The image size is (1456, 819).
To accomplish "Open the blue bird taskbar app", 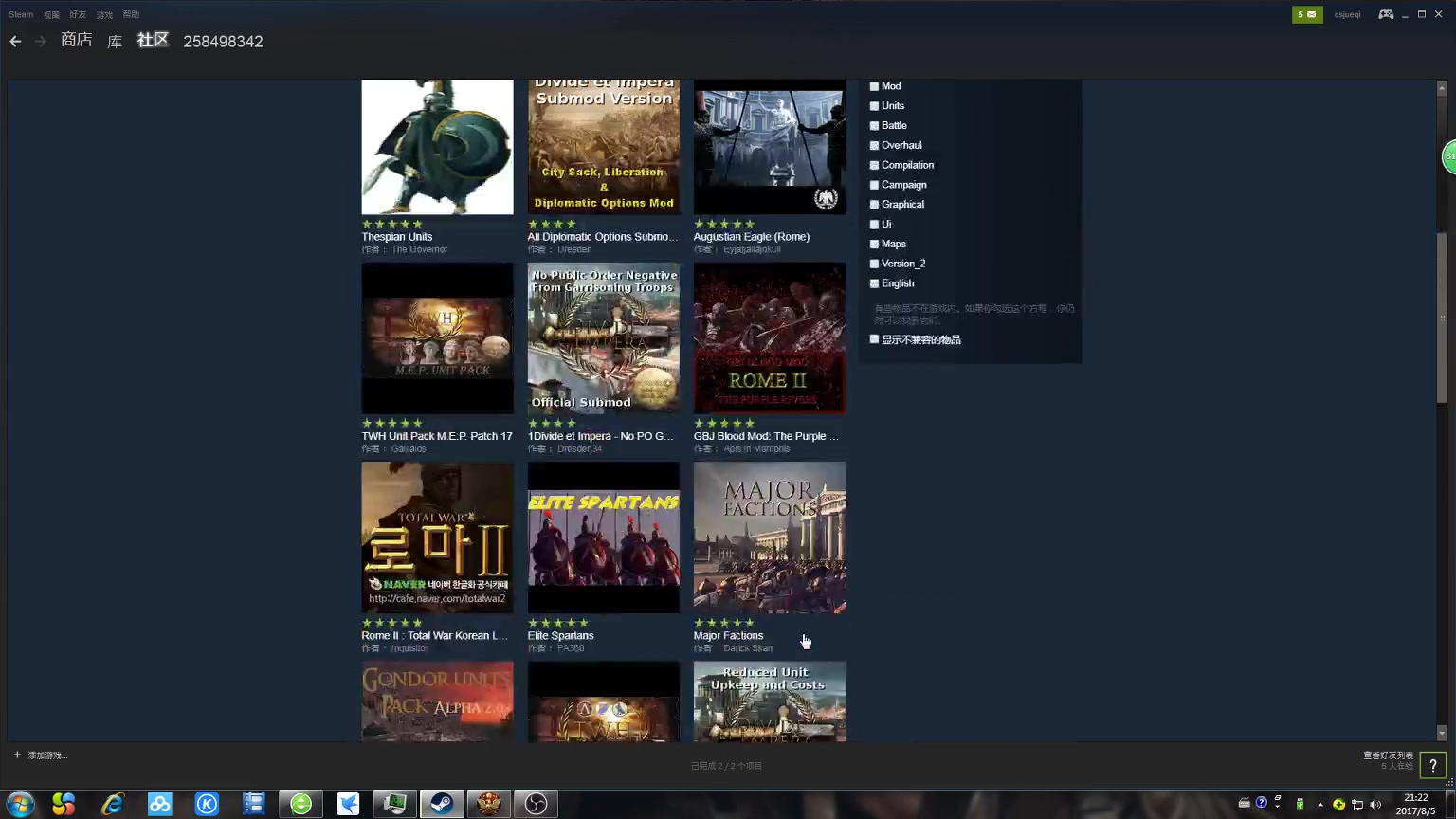I will [x=348, y=804].
